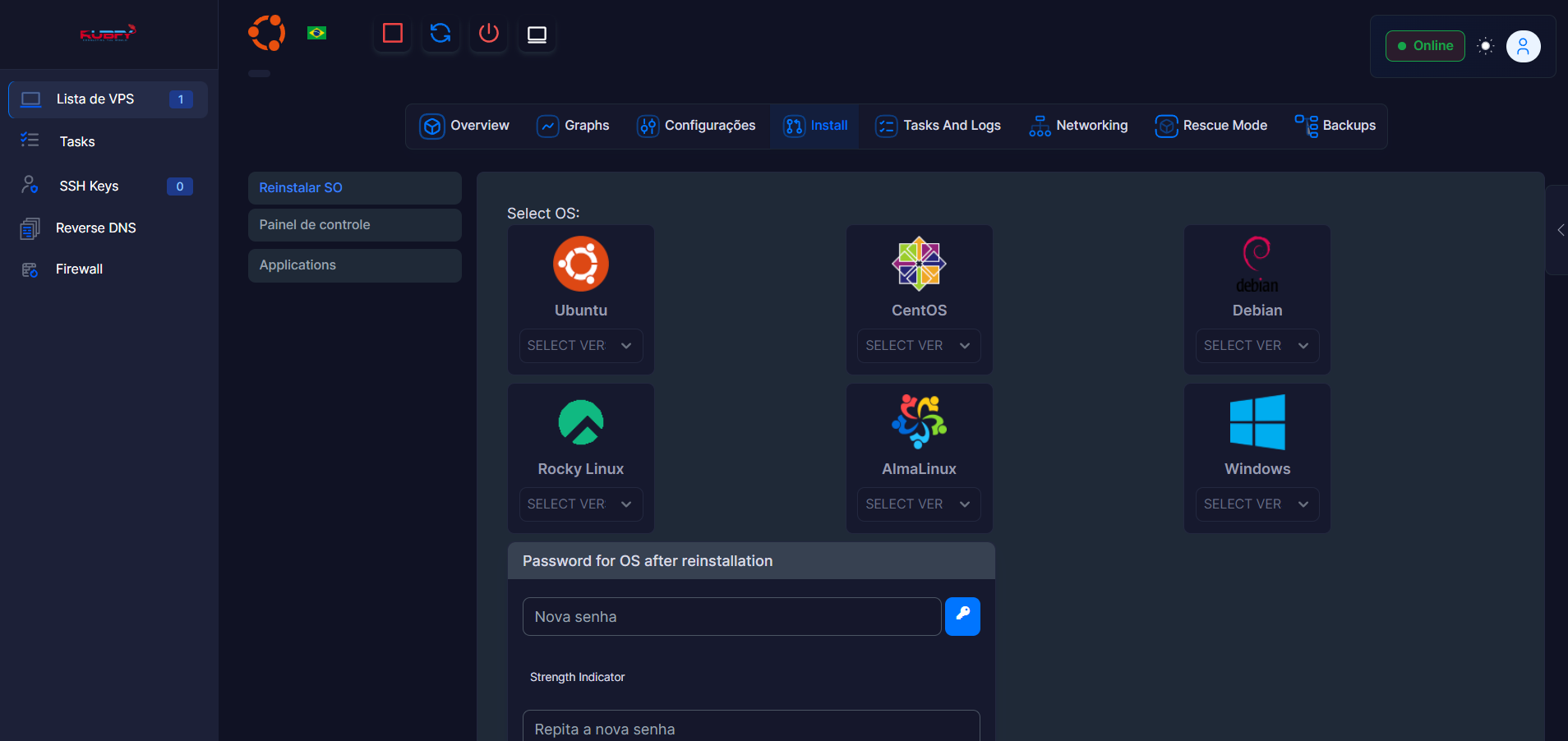Image resolution: width=1568 pixels, height=741 pixels.
Task: Click the checklist icon beside Tasks
Action: [x=30, y=140]
